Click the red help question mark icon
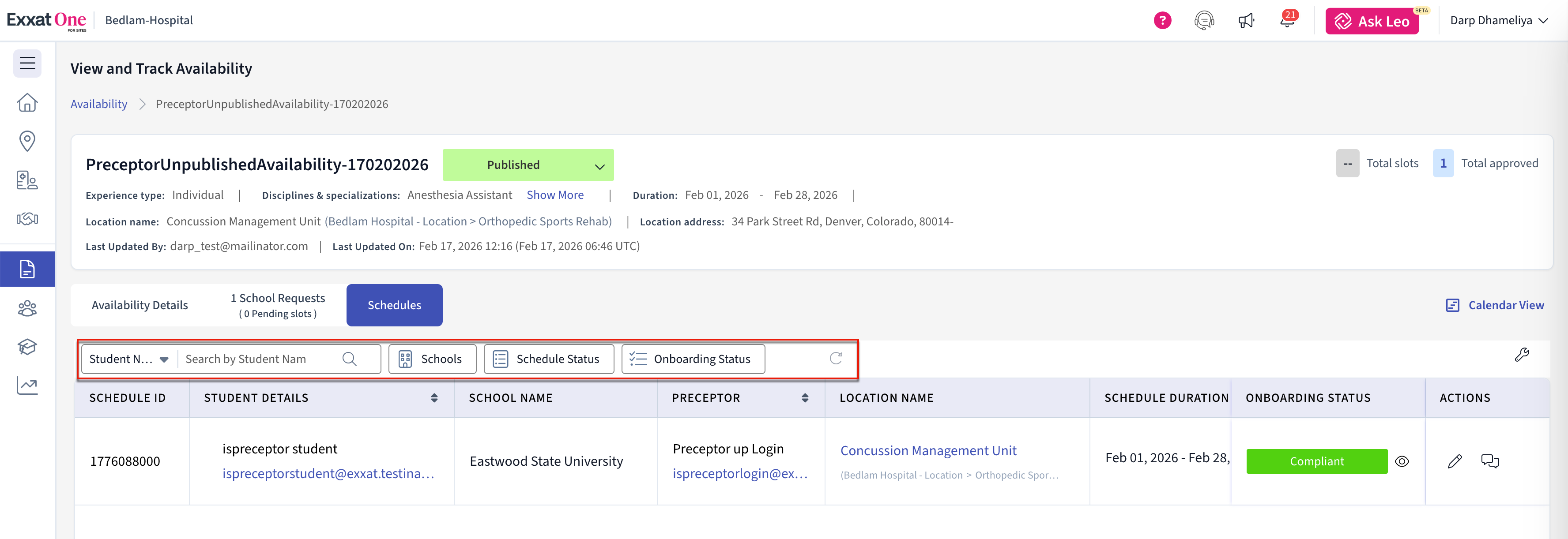The image size is (1568, 539). 1162,21
